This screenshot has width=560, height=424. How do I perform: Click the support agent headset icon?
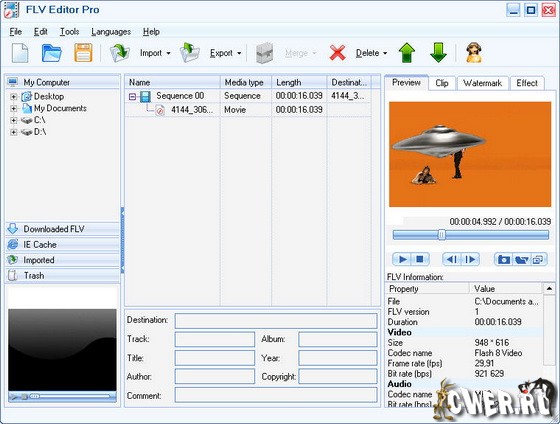[474, 53]
